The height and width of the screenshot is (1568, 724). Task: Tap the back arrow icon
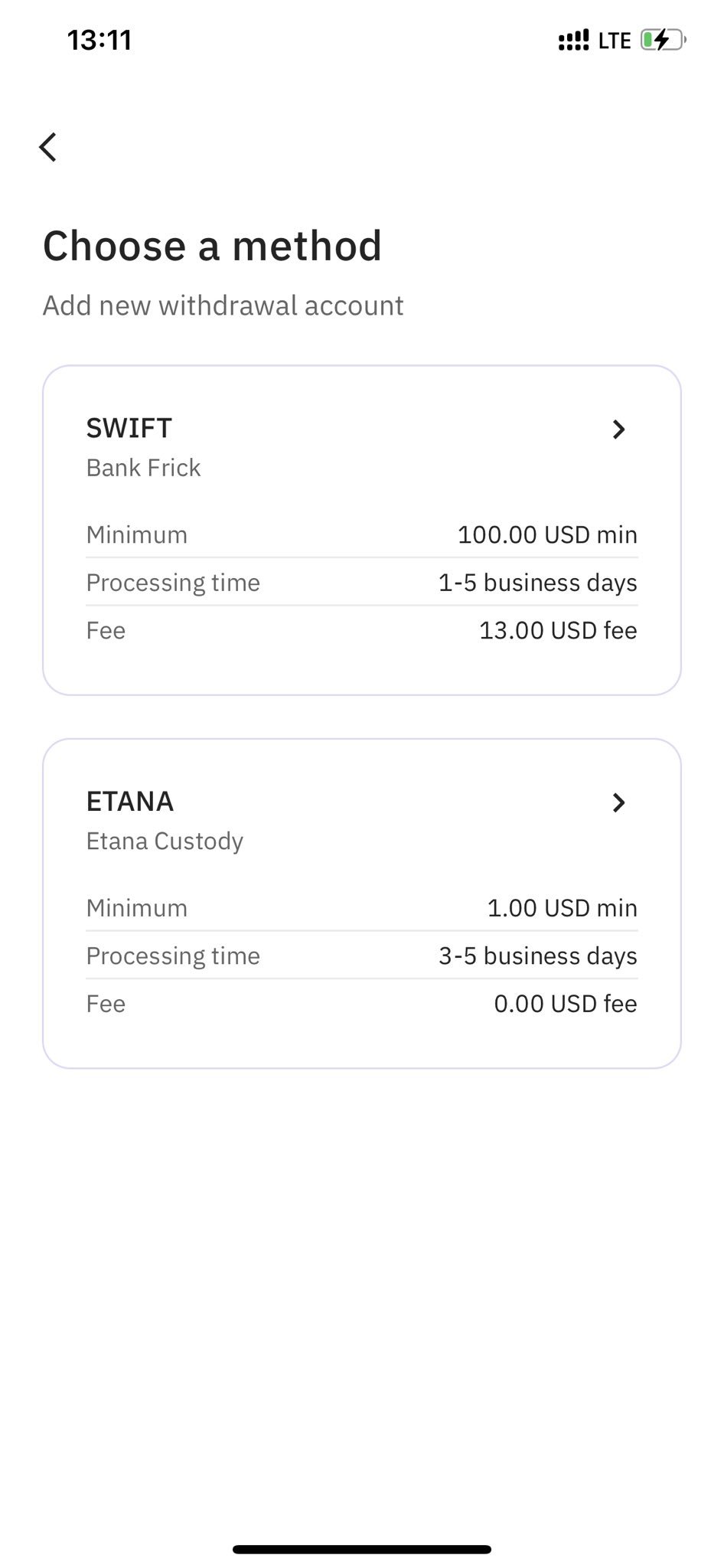click(x=48, y=147)
